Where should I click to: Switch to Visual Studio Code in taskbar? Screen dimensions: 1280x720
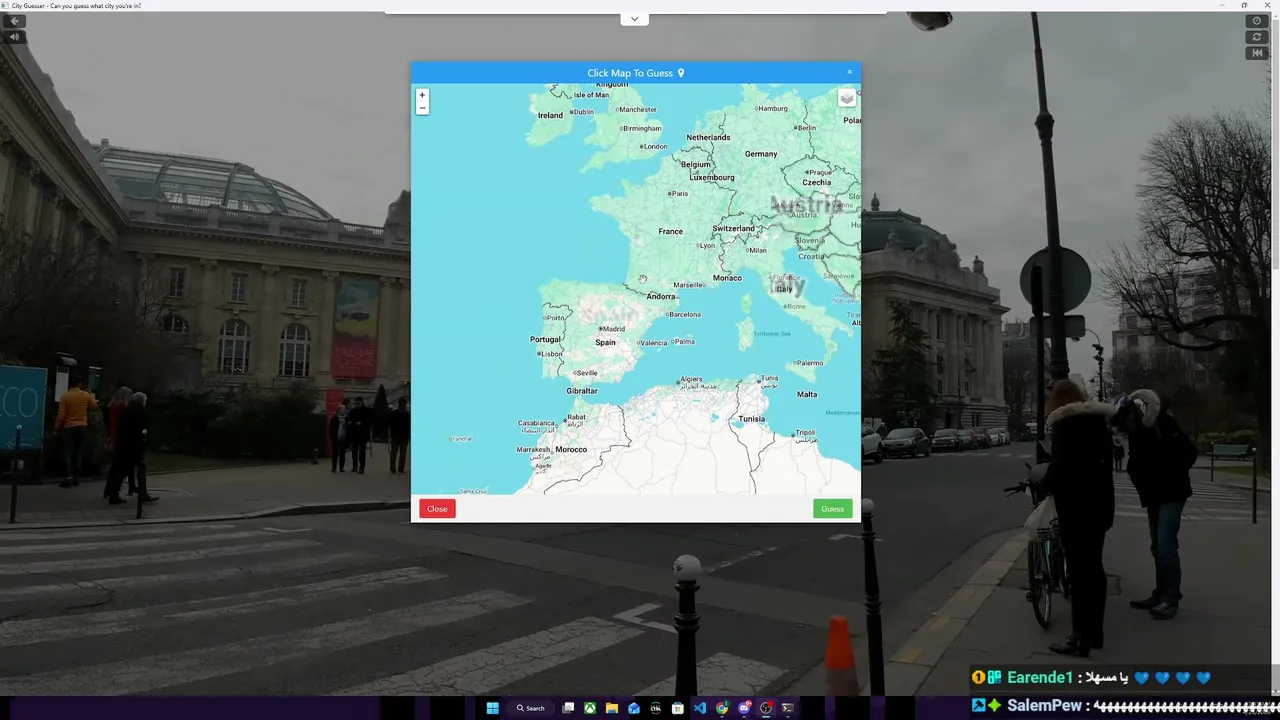click(x=700, y=708)
